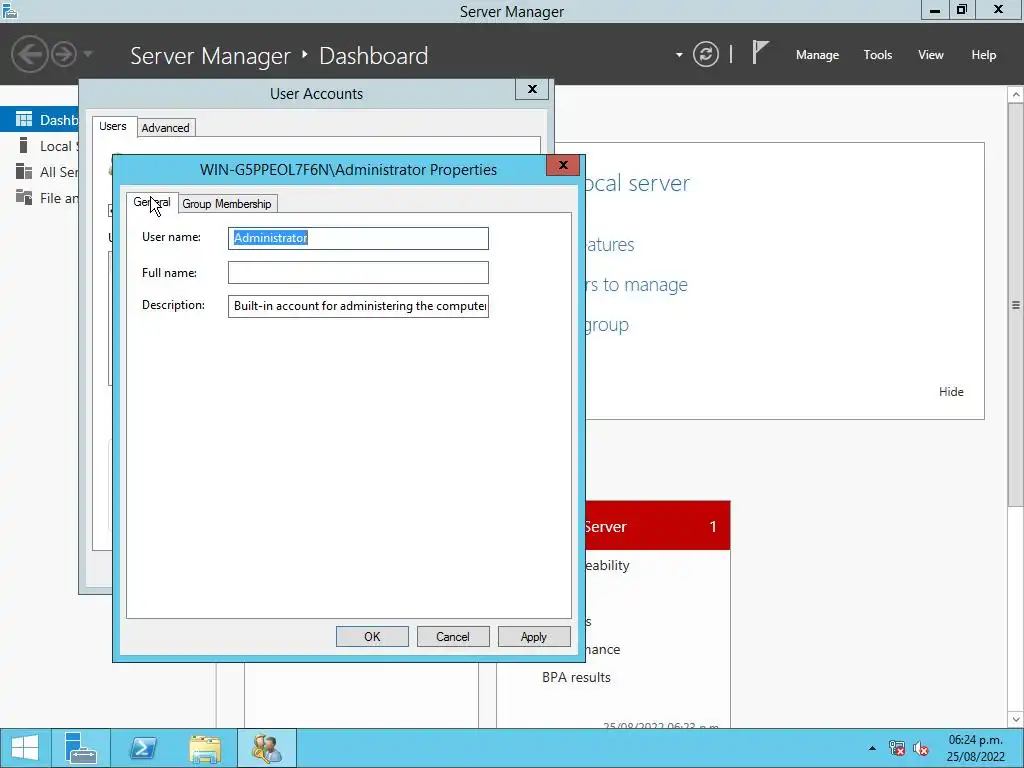
Task: Switch to the Users tab in User Accounts
Action: (x=113, y=126)
